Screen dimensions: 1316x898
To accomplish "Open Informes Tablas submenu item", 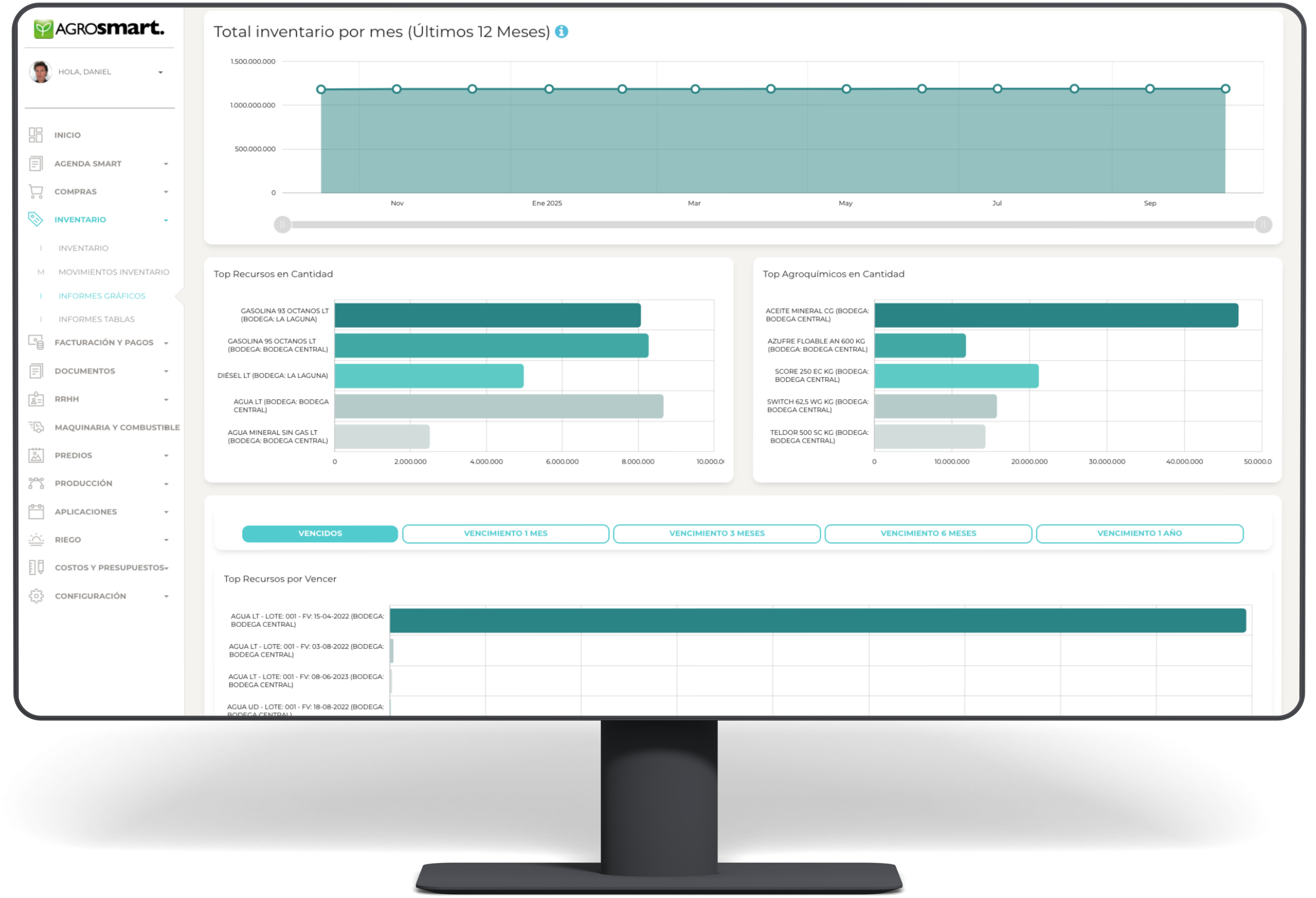I will (96, 319).
